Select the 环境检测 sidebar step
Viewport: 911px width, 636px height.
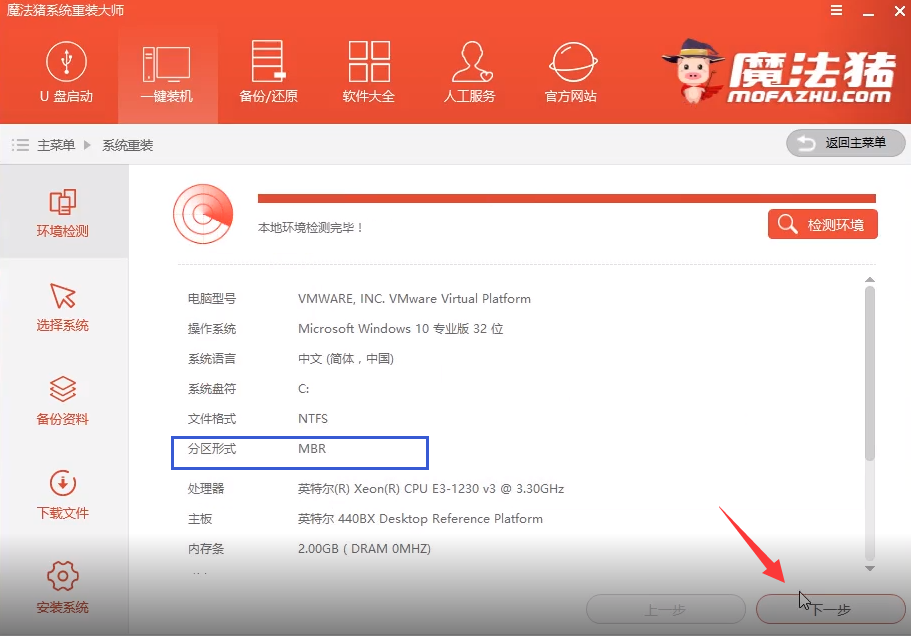point(63,212)
